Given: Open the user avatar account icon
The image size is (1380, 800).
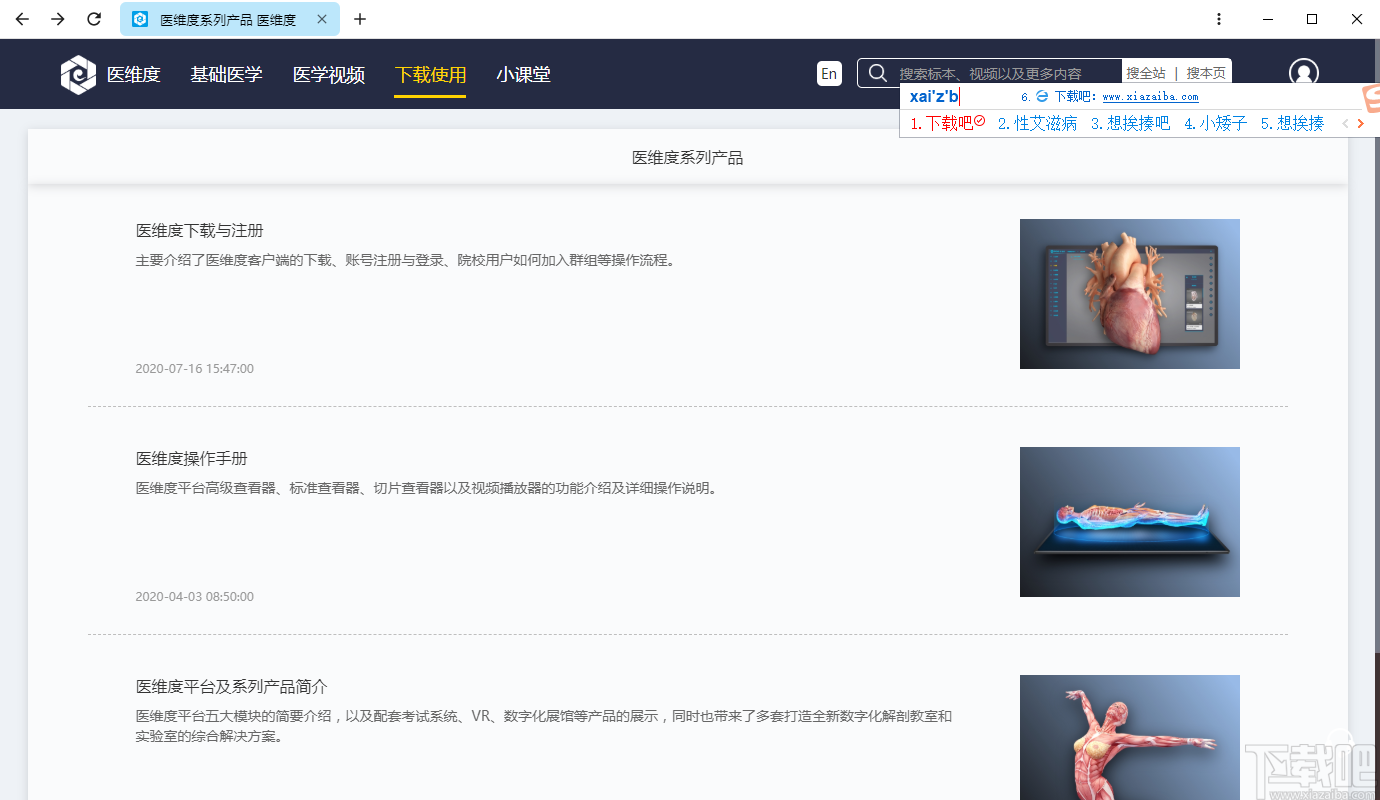Looking at the screenshot, I should pos(1303,73).
